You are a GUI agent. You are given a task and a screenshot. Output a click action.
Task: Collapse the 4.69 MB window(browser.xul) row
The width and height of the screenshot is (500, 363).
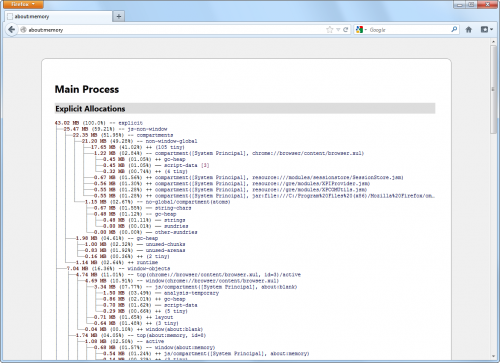point(182,281)
